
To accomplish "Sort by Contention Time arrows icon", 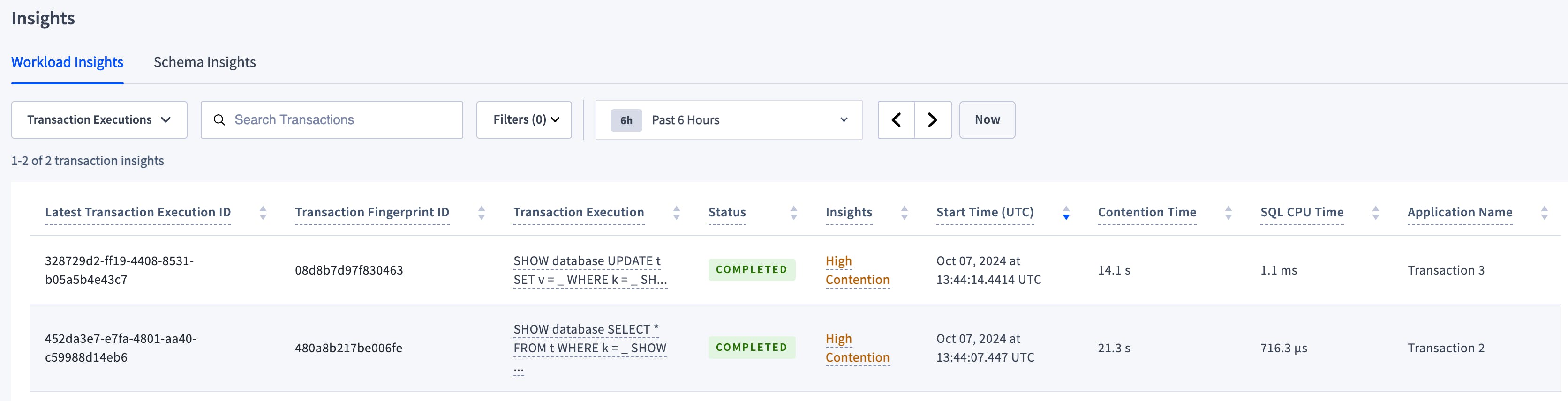I will (x=1228, y=212).
